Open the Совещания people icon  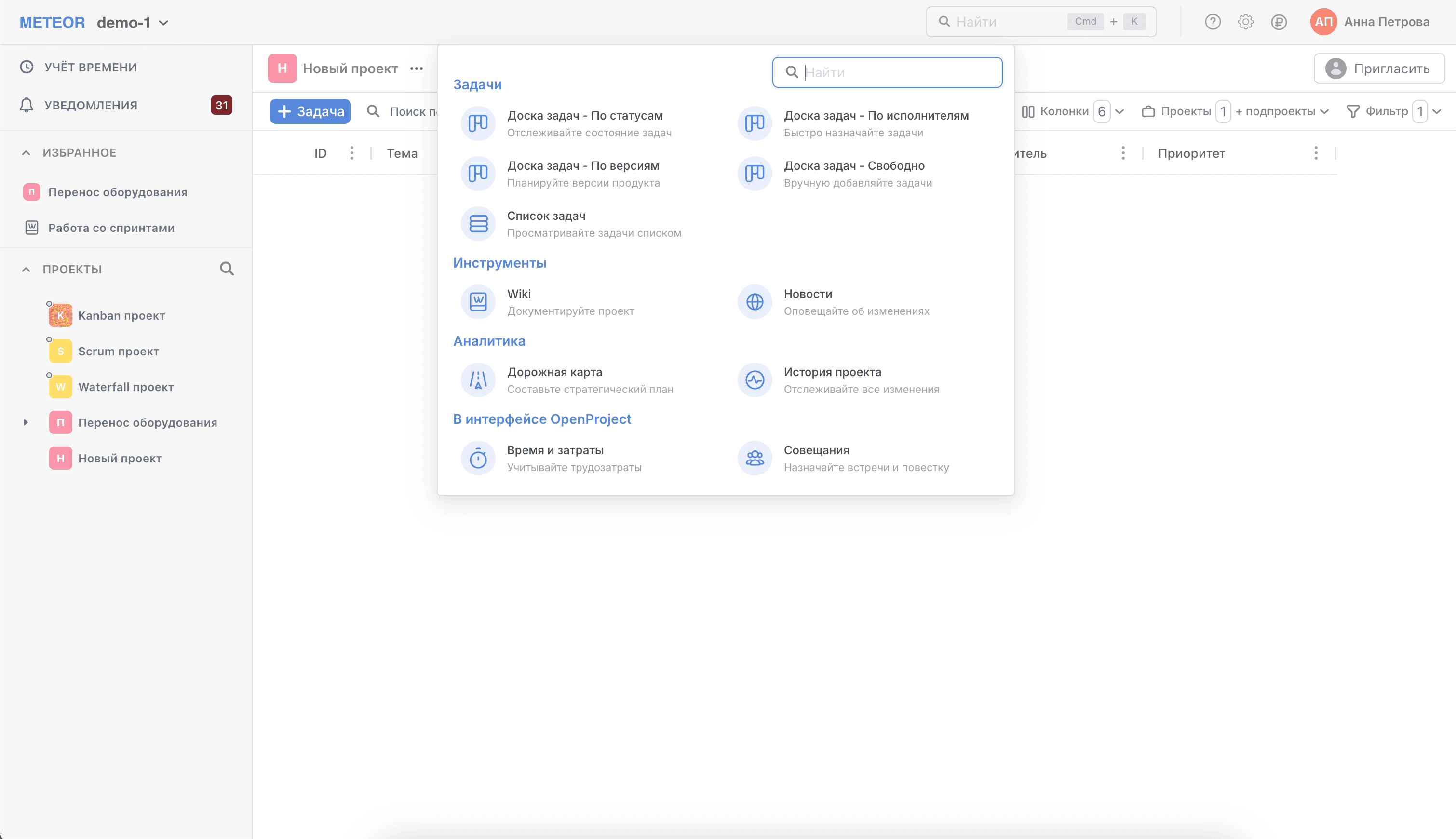(x=755, y=458)
